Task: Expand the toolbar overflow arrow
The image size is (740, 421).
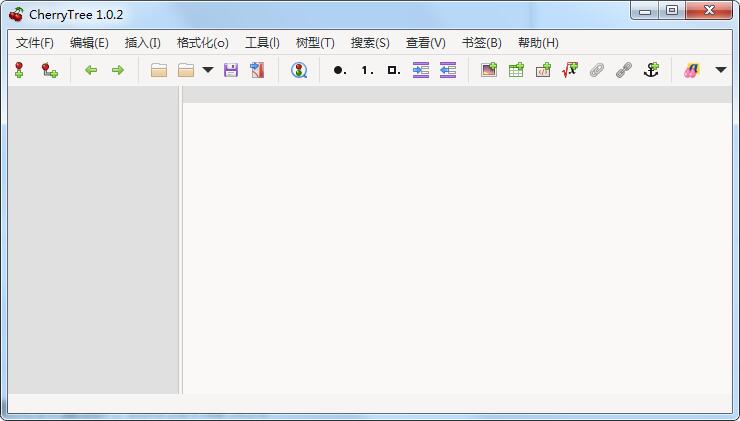Action: 720,70
